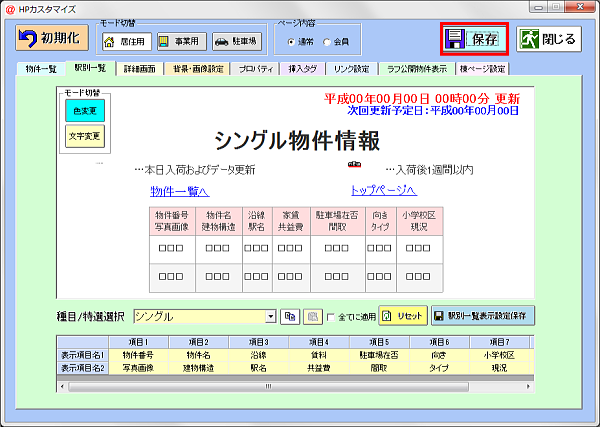Image resolution: width=600 pixels, height=427 pixels.
Task: Follow the トップページへ link
Action: [x=384, y=190]
